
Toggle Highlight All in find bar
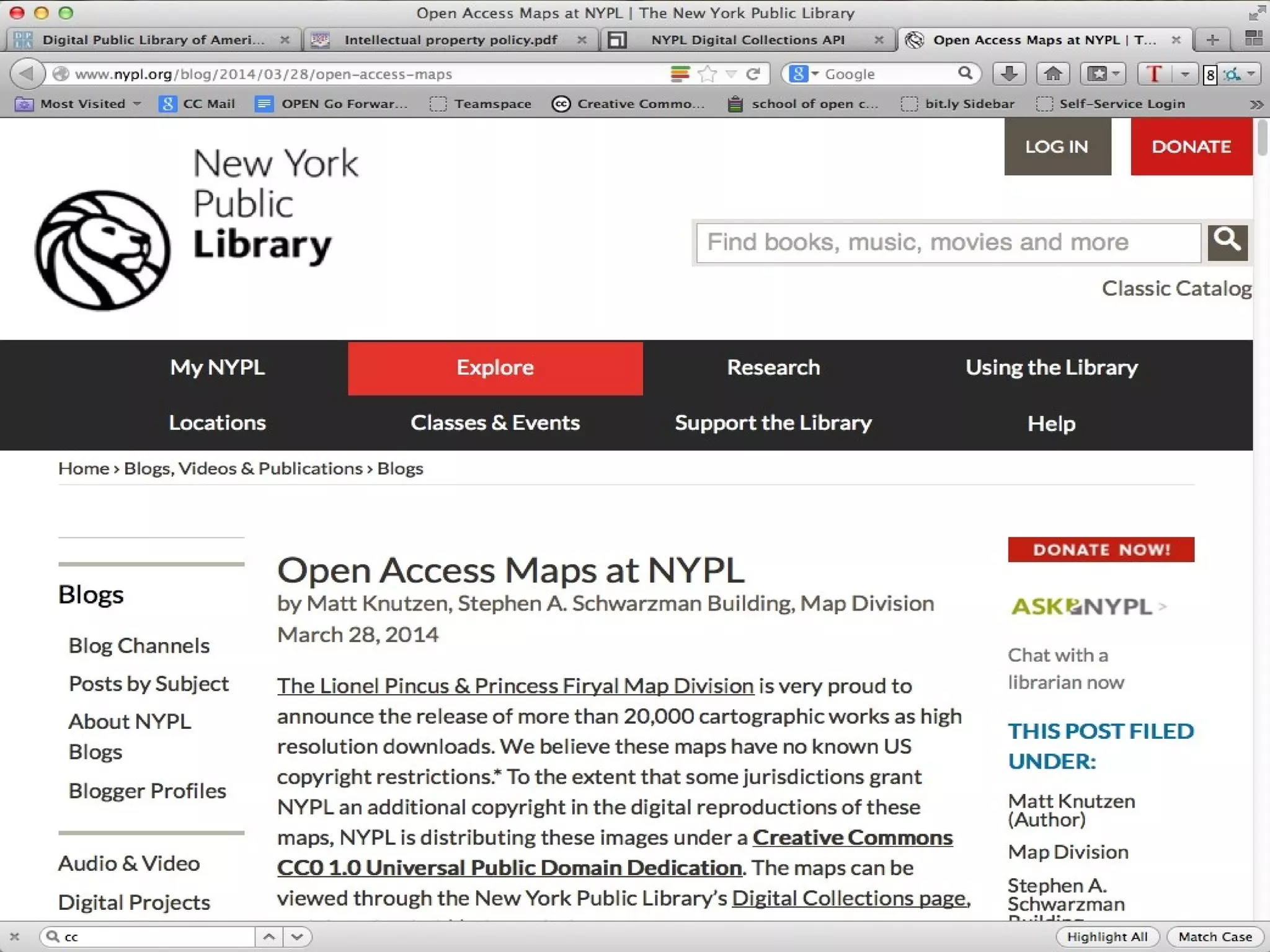point(1107,937)
